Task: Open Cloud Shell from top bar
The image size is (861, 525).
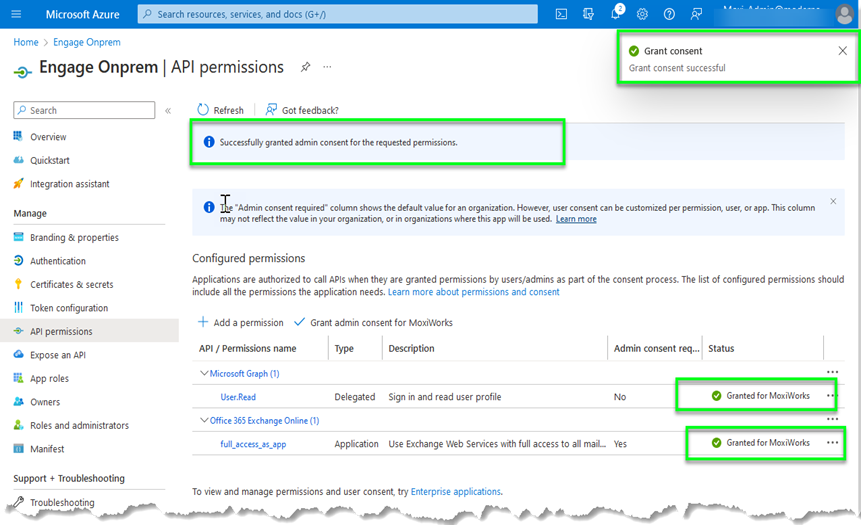Action: pyautogui.click(x=562, y=14)
